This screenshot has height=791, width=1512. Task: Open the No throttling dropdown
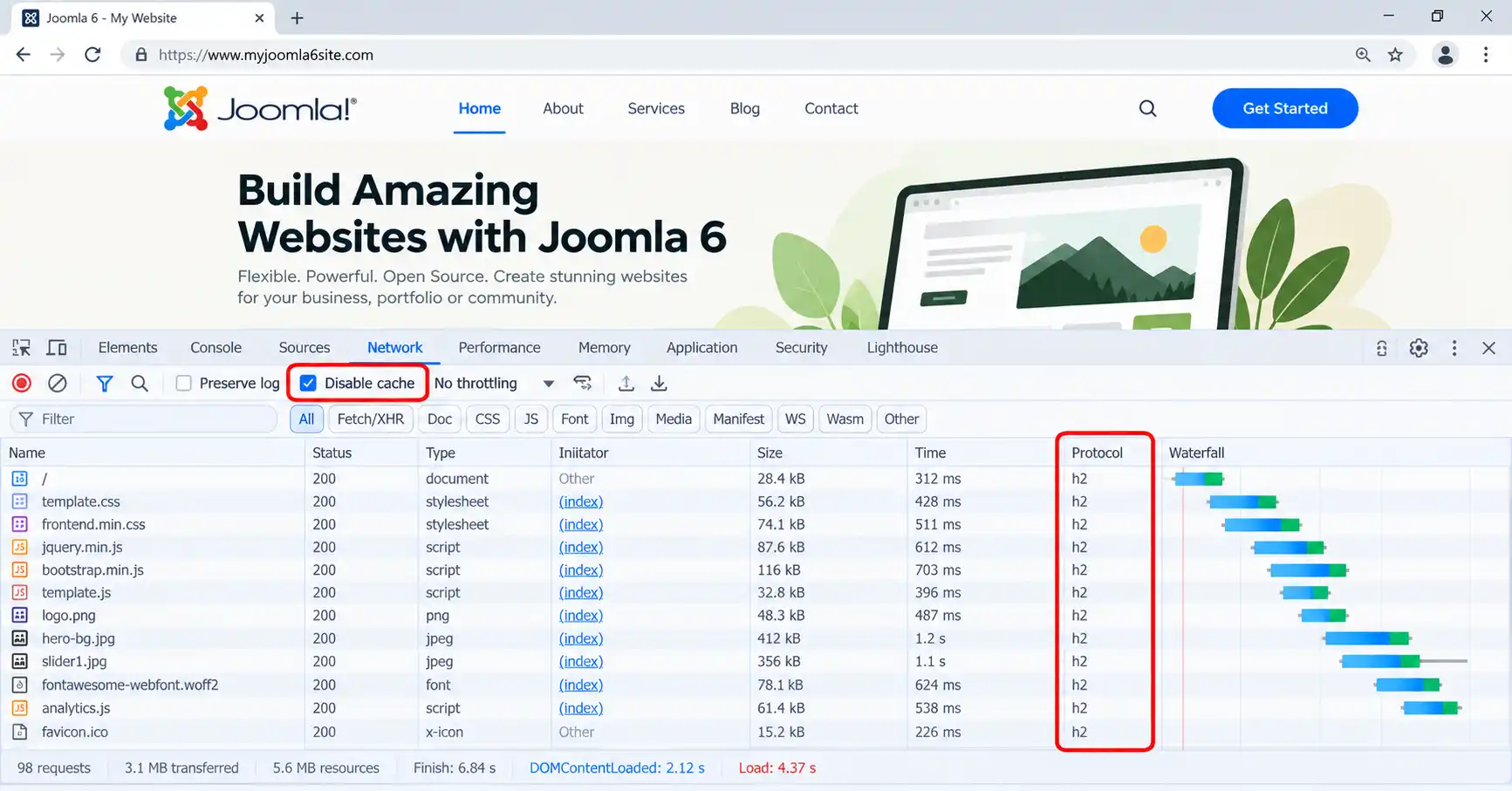[x=494, y=383]
